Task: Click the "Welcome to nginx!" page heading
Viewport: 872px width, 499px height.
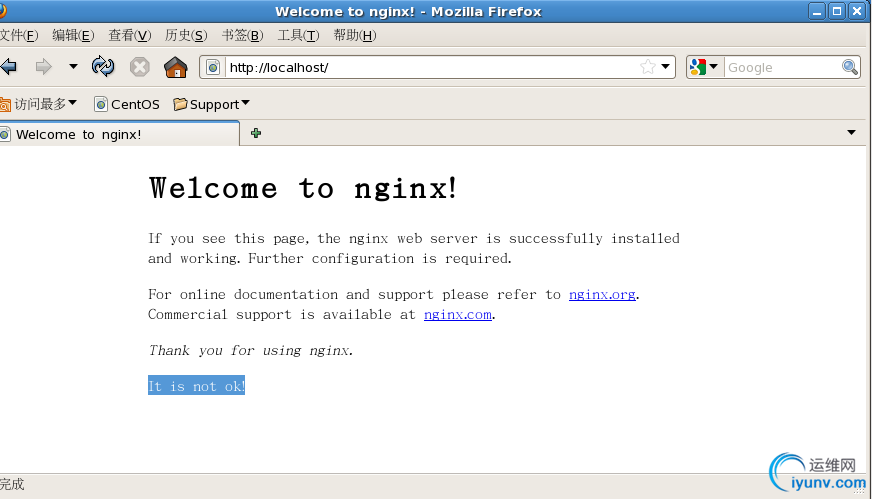Action: pyautogui.click(x=303, y=187)
